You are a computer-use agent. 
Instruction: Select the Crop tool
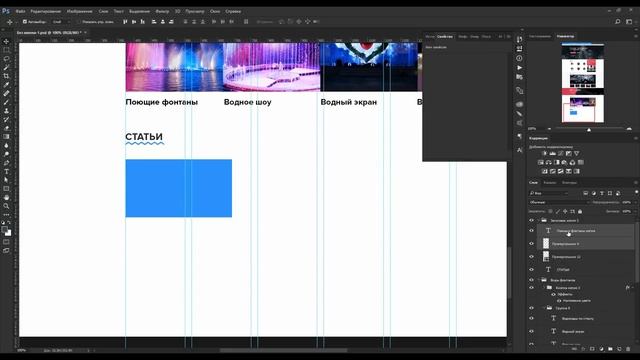[6, 76]
